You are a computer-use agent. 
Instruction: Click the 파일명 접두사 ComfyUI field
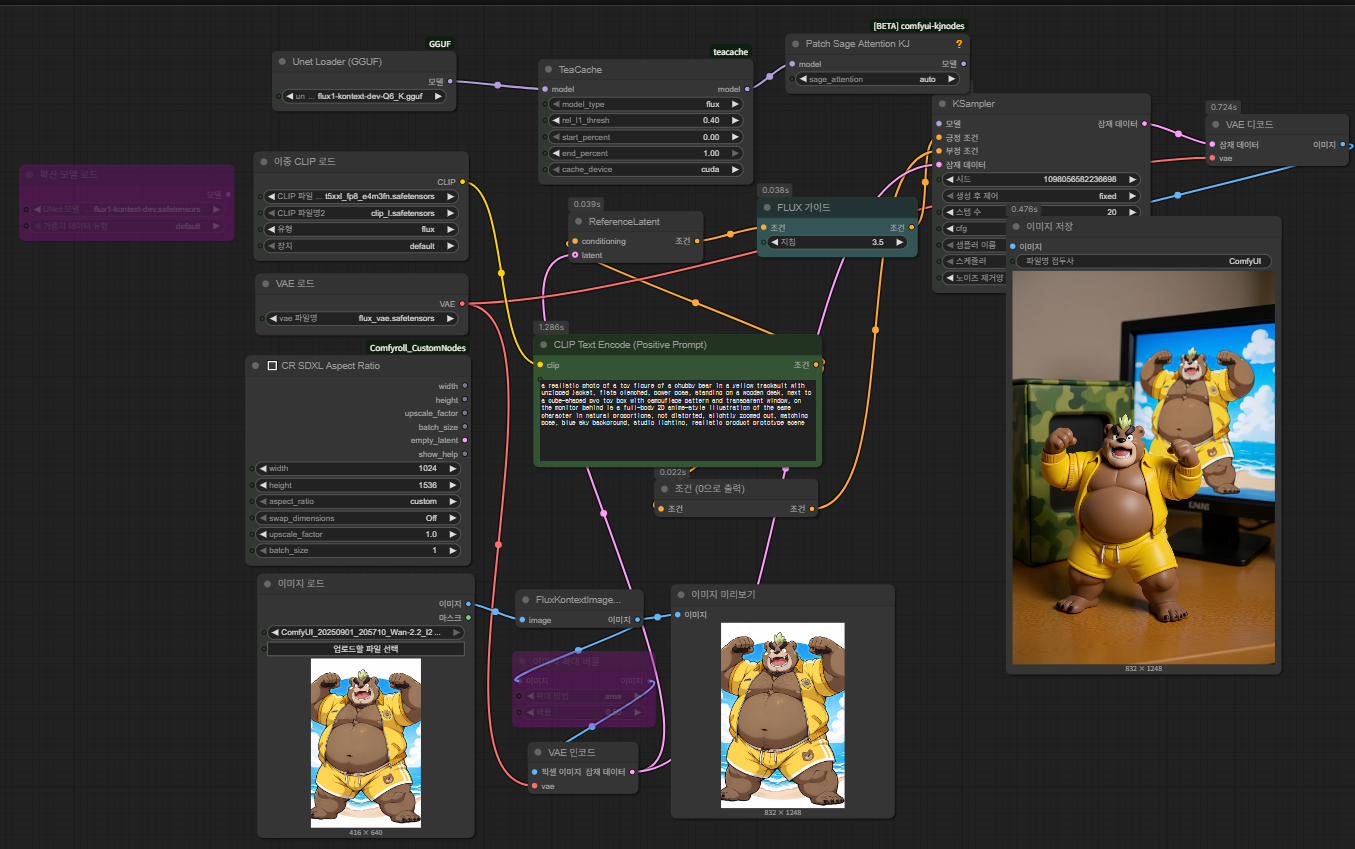click(x=1142, y=261)
